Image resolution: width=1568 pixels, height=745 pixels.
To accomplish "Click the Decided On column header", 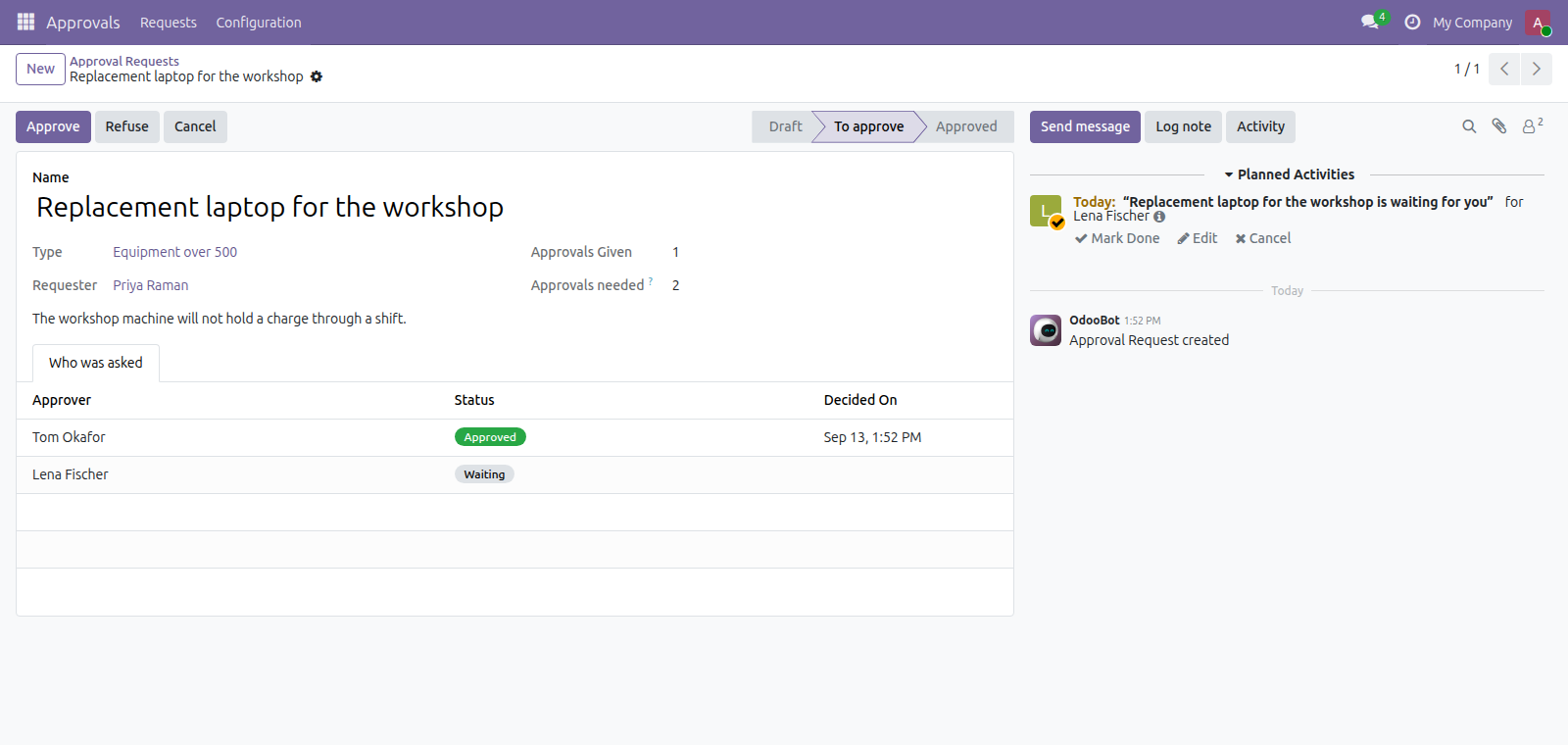I will click(x=860, y=400).
